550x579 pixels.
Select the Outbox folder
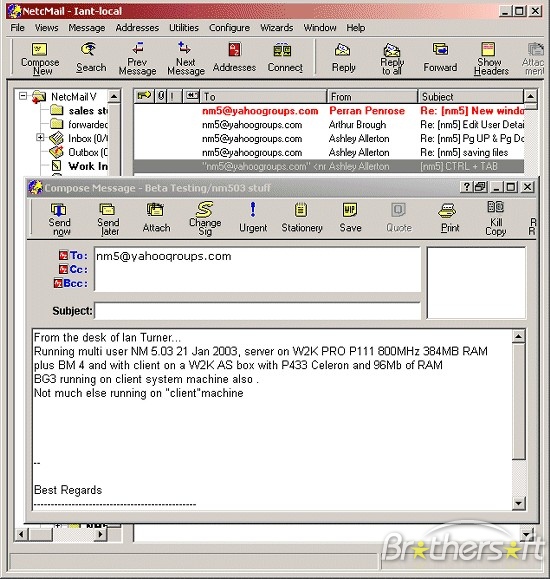tap(79, 152)
